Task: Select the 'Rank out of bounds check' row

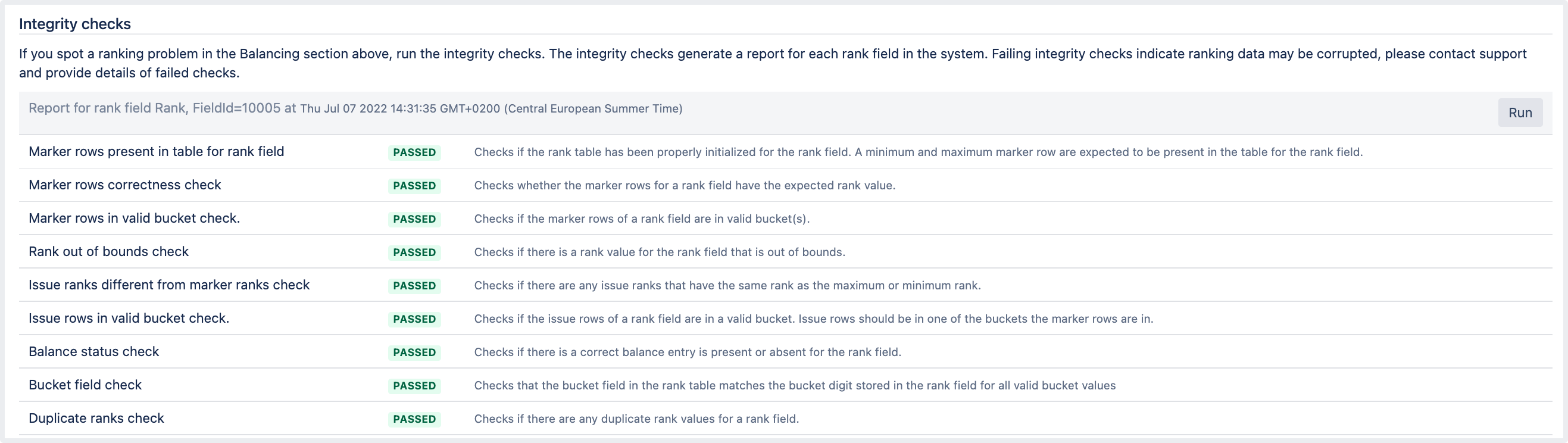Action: point(108,252)
